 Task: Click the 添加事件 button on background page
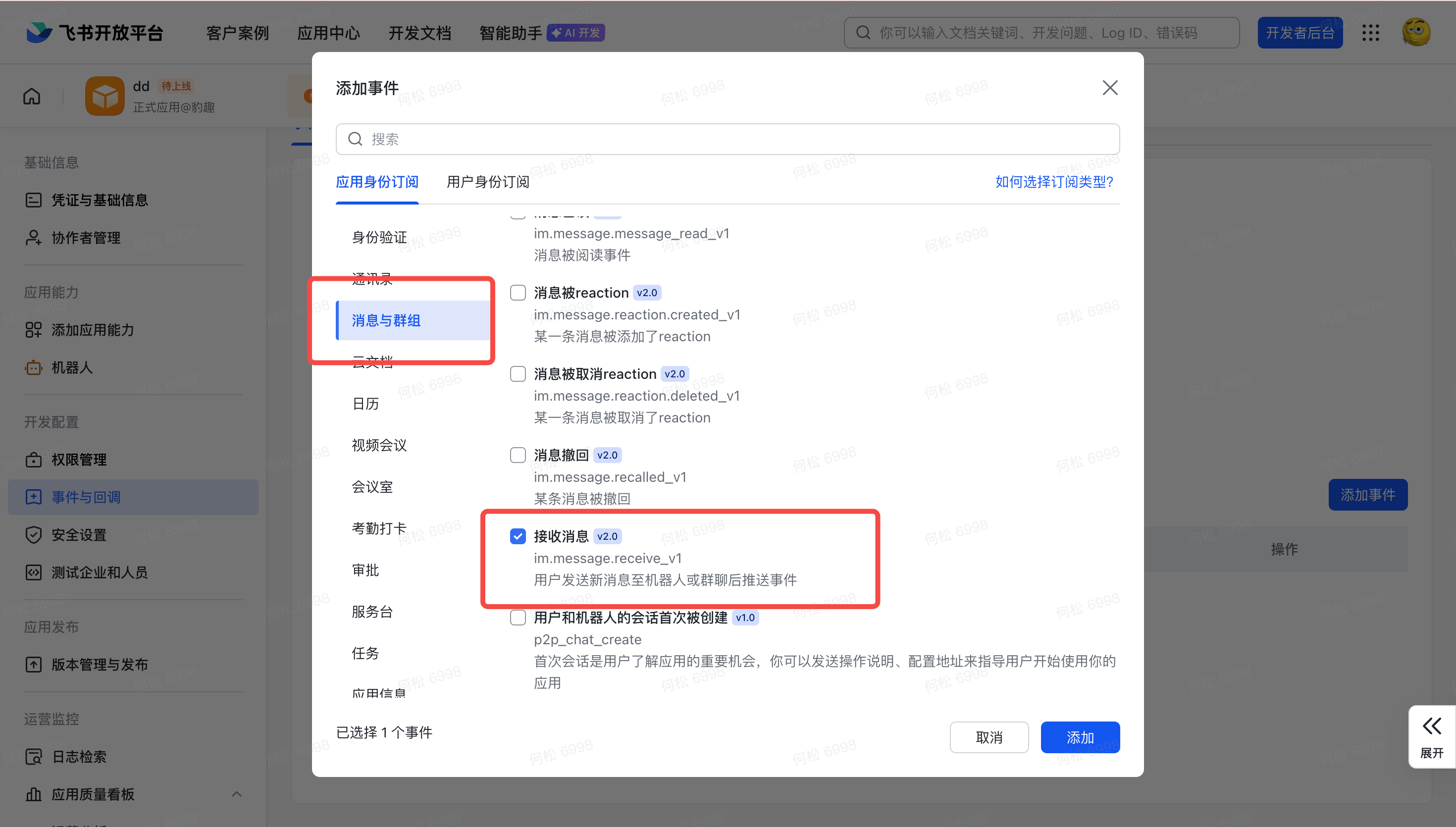(1367, 495)
